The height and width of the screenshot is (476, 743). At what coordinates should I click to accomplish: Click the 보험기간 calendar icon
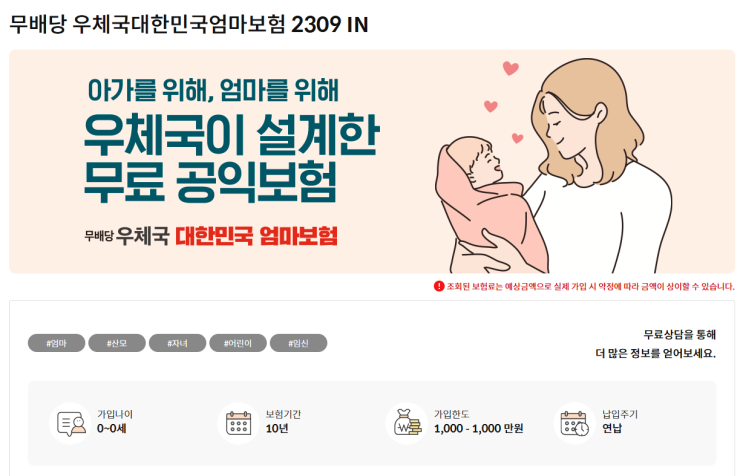tap(238, 423)
